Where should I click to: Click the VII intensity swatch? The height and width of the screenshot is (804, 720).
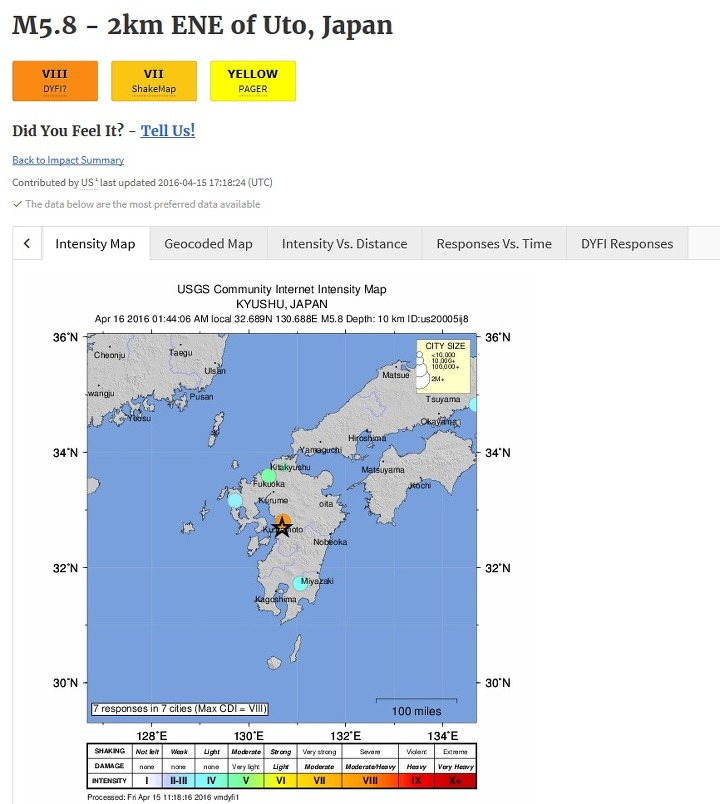tap(319, 781)
